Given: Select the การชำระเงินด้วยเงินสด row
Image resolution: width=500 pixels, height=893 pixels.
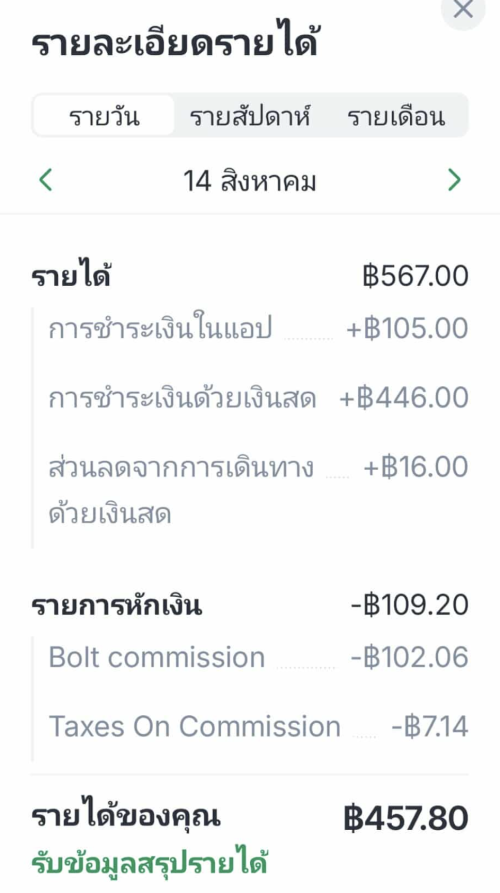Looking at the screenshot, I should pos(258,398).
